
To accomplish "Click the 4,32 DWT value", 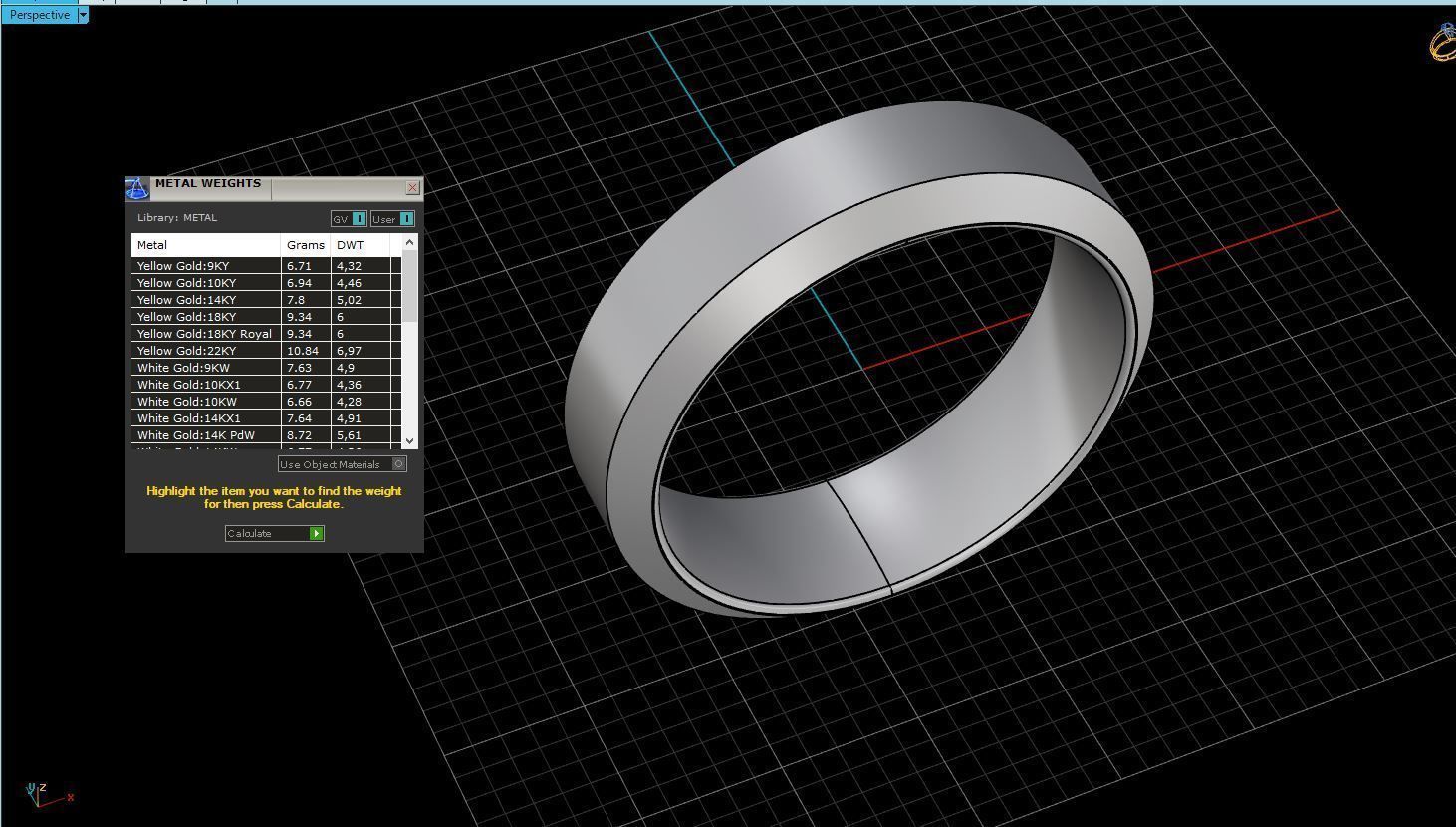I will point(349,266).
